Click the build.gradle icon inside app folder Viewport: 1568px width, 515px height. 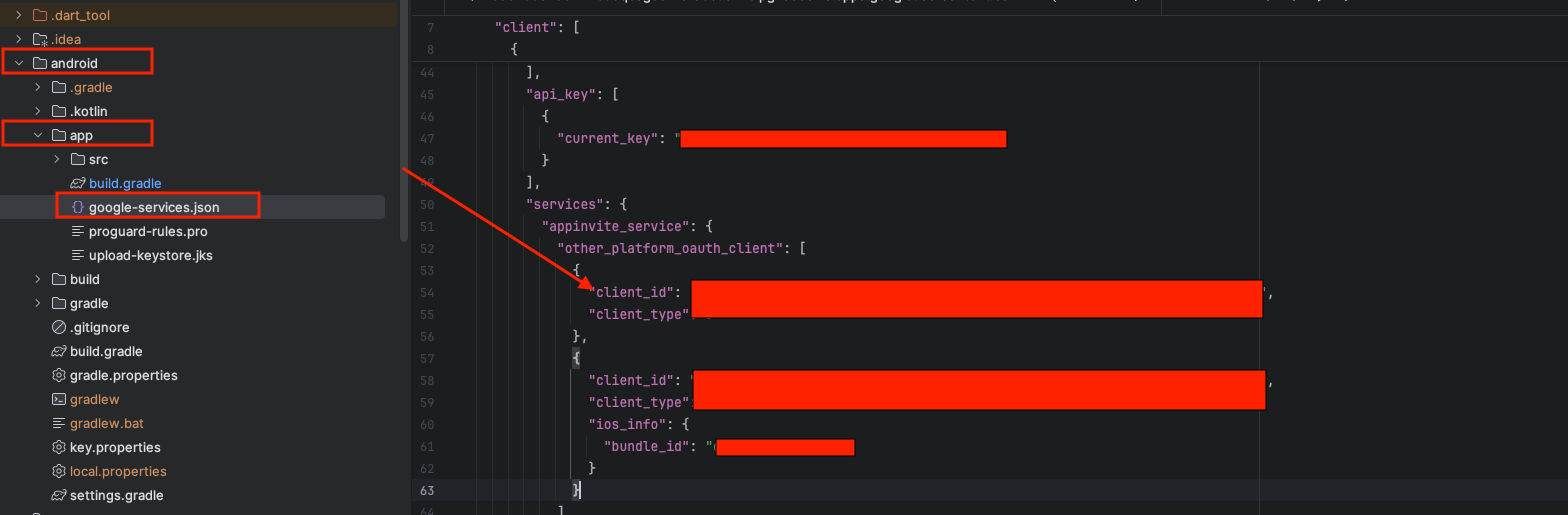tap(78, 183)
